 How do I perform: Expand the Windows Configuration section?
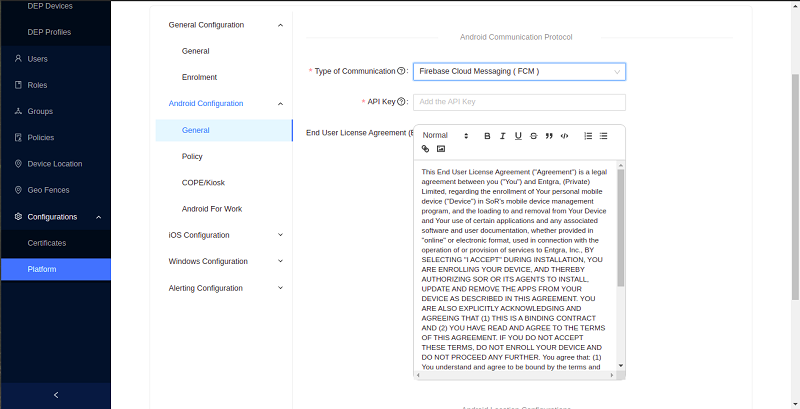click(x=224, y=261)
